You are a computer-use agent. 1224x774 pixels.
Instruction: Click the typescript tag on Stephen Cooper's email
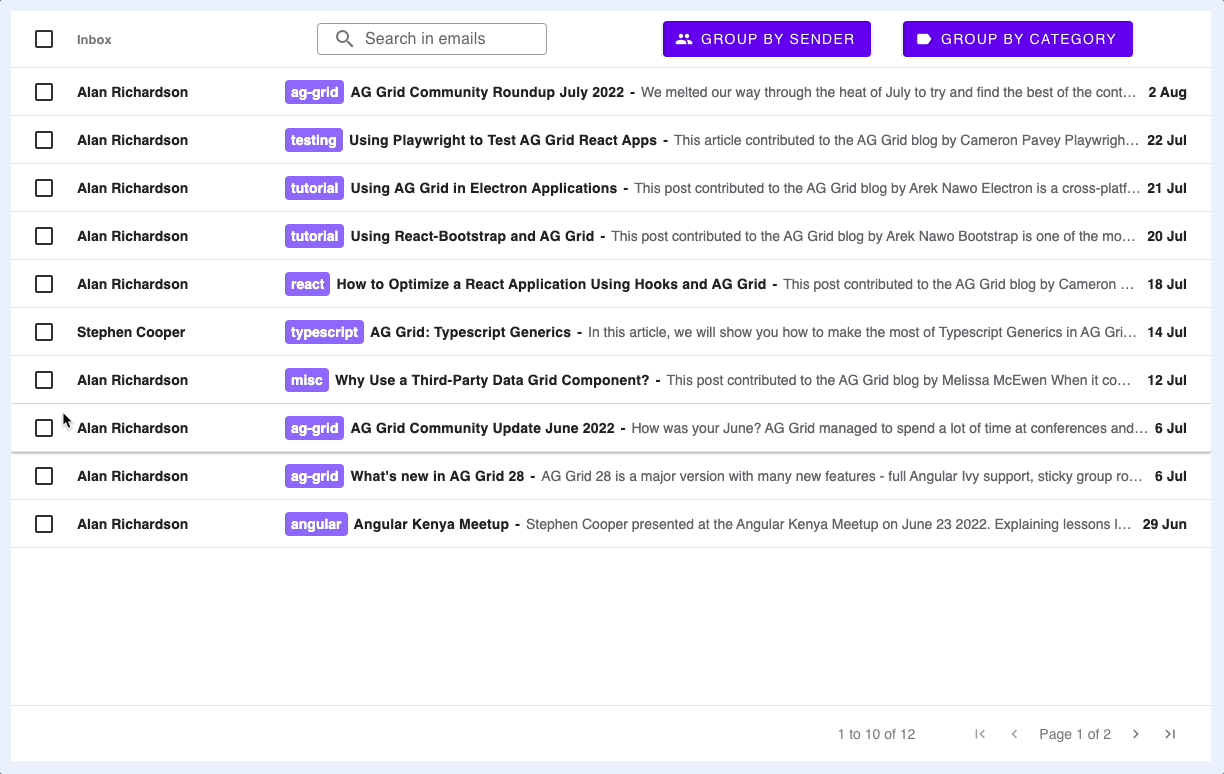point(324,331)
